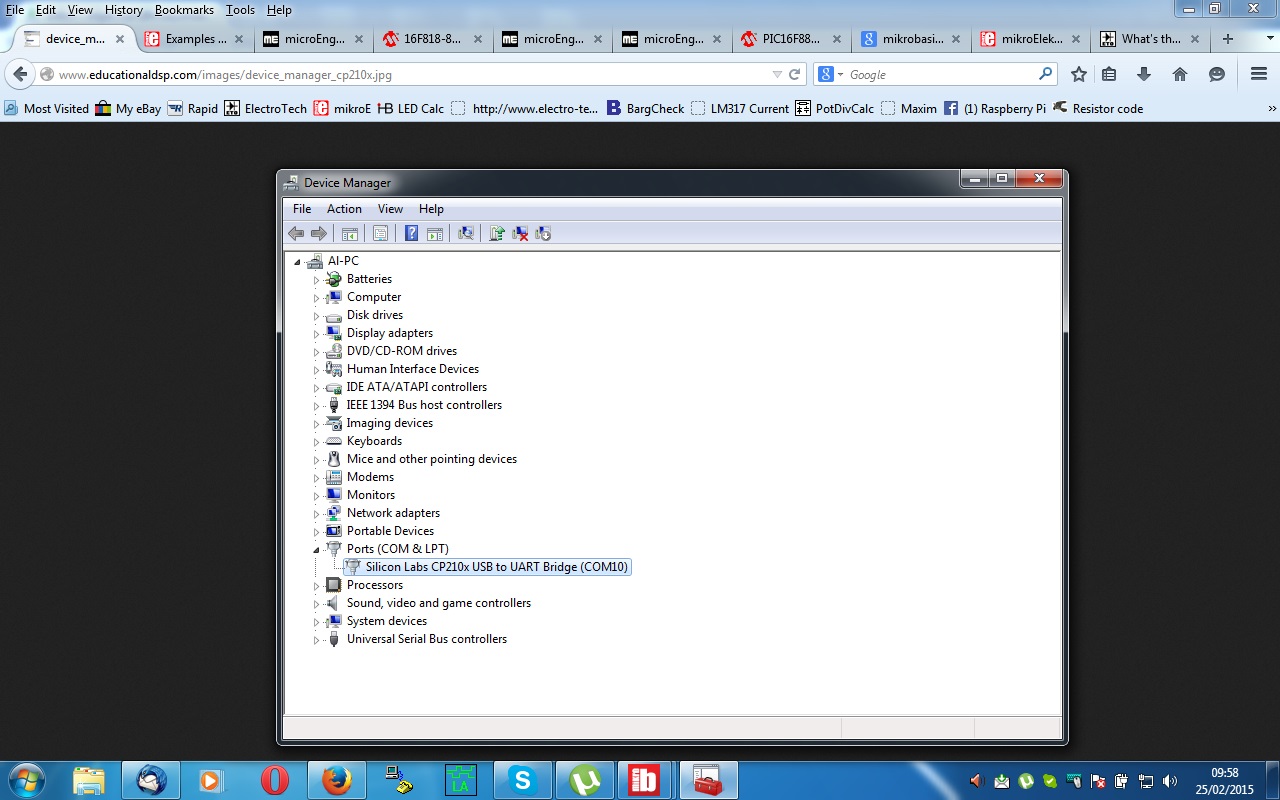Viewport: 1280px width, 800px height.
Task: Click the Firefox bookmark star icon
Action: 1079,74
